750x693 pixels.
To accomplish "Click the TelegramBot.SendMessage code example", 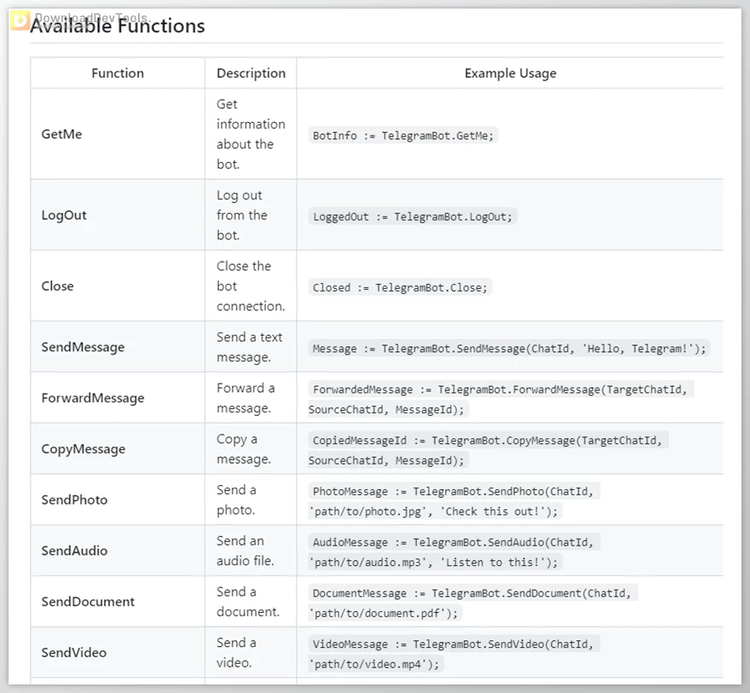I will (509, 349).
